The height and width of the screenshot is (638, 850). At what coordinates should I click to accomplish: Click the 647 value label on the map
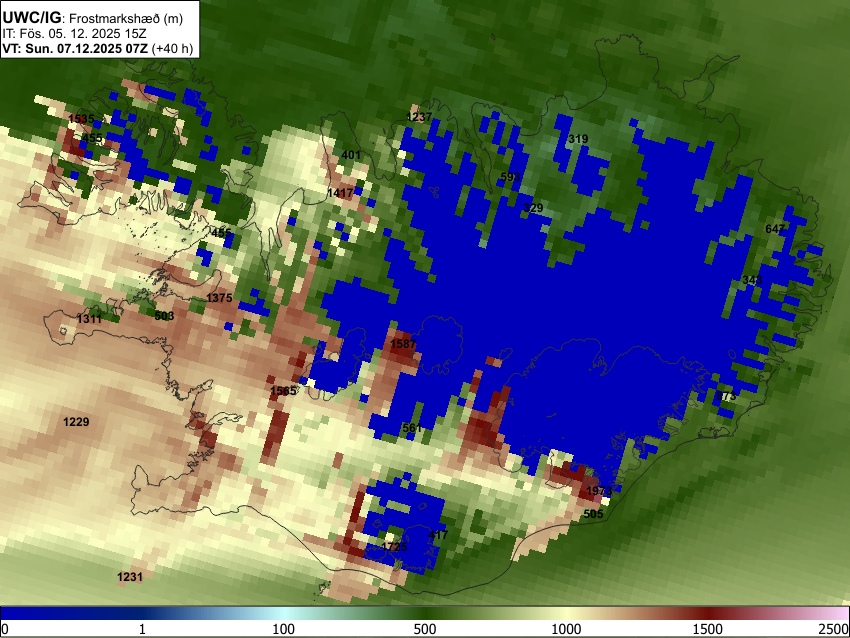[775, 229]
